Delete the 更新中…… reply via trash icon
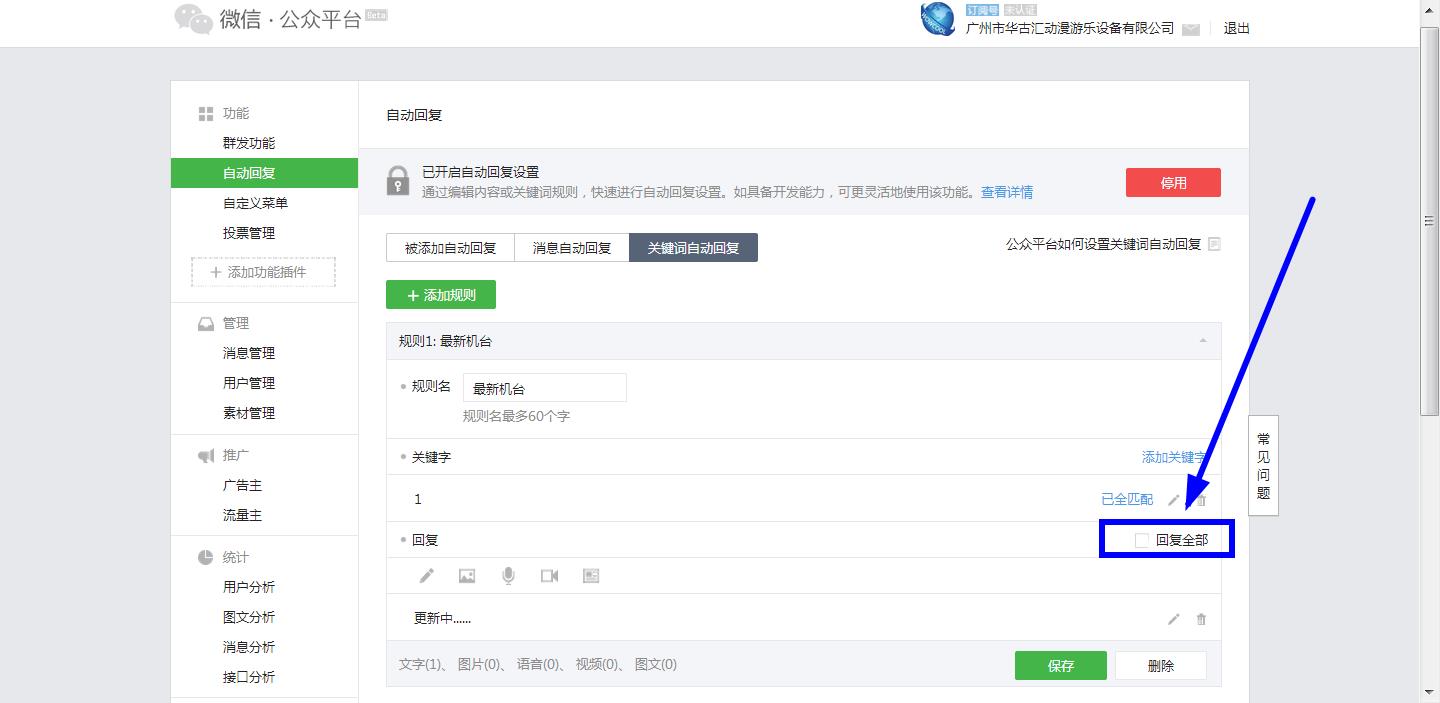This screenshot has height=703, width=1440. [1201, 619]
